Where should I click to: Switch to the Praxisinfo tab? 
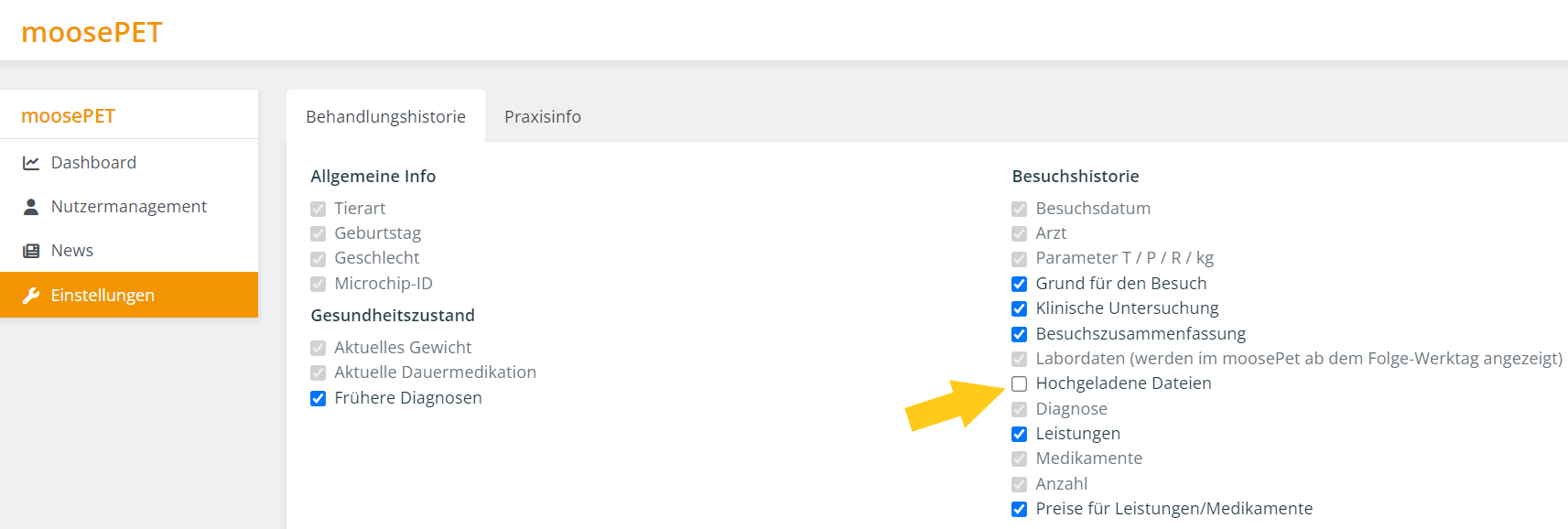click(543, 116)
